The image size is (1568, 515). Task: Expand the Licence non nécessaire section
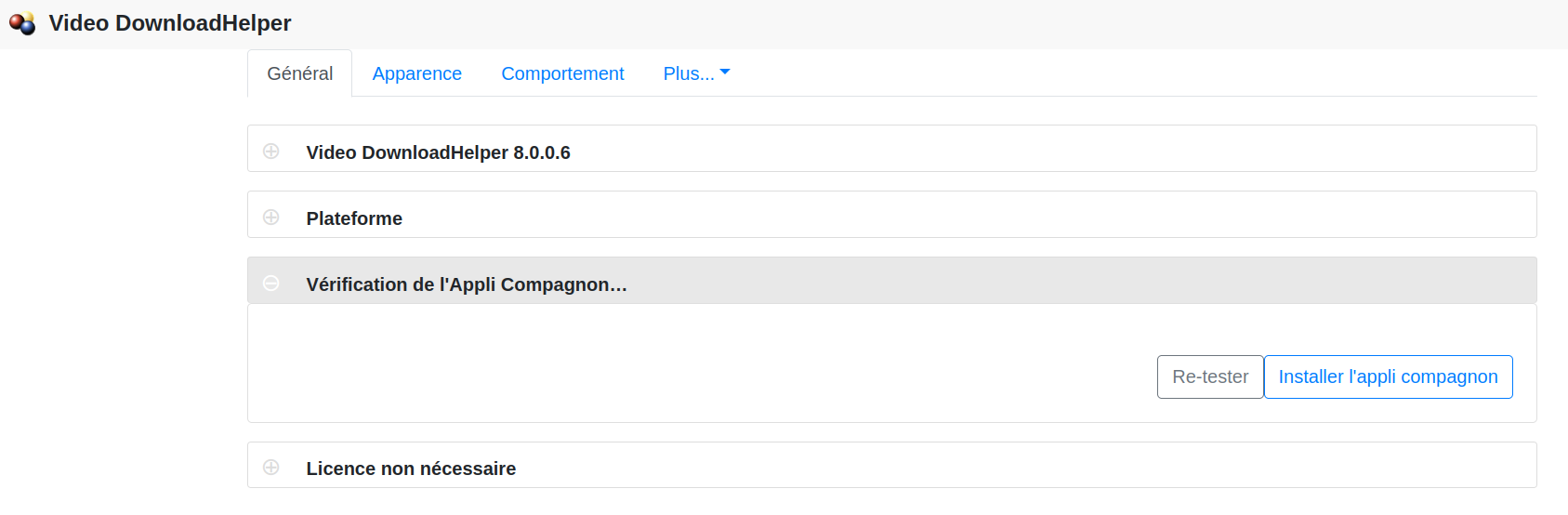pos(411,469)
